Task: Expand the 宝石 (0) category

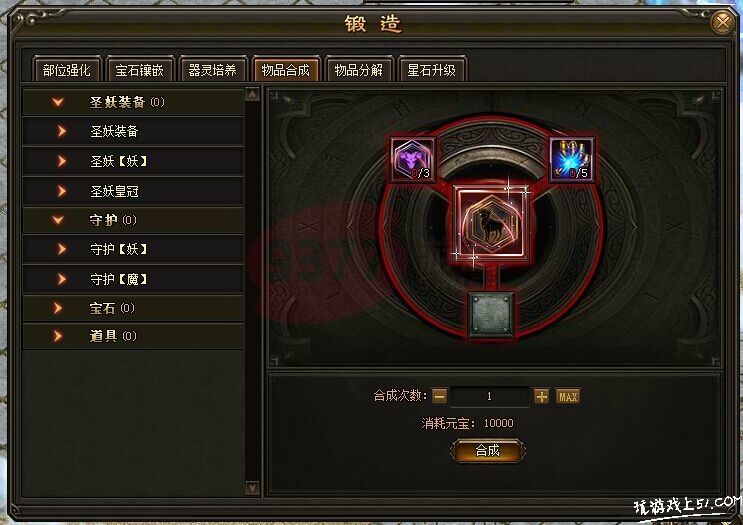Action: (x=133, y=308)
